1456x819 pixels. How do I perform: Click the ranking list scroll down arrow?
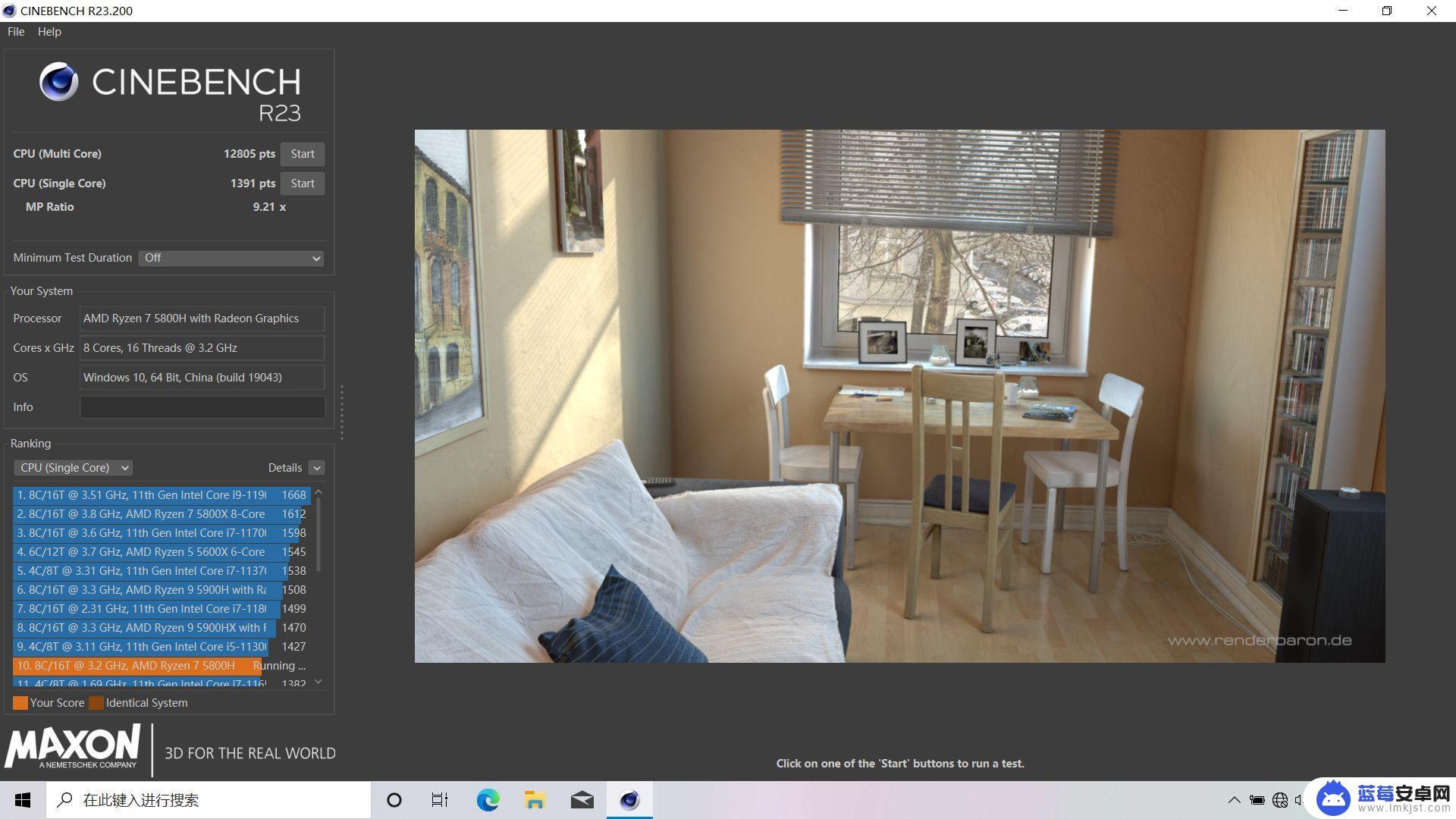[318, 682]
